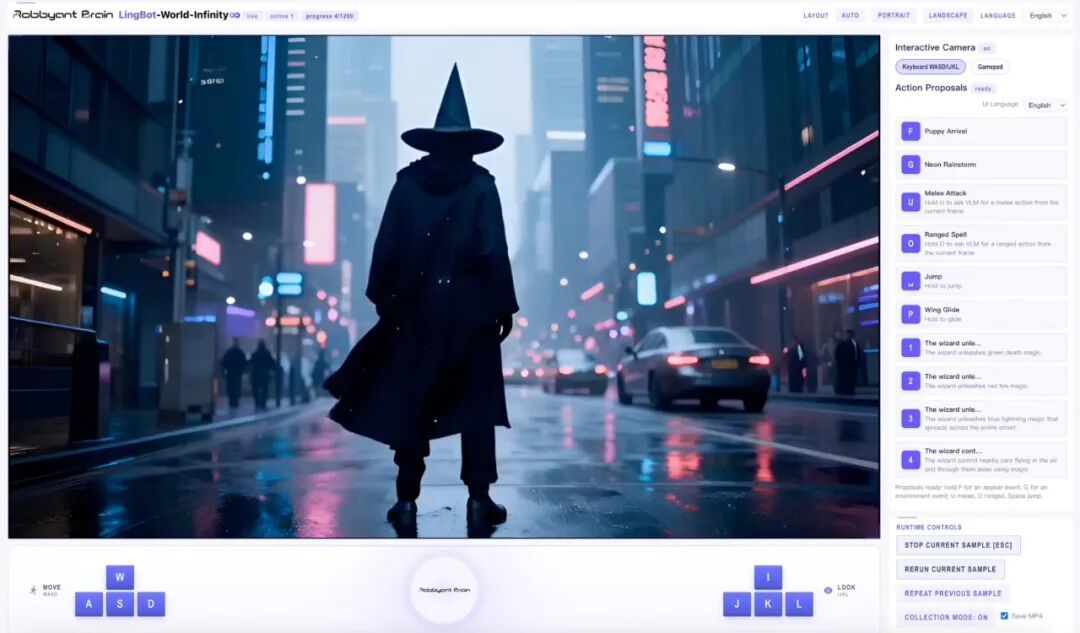Click the 'Hold to jump' text
Image resolution: width=1080 pixels, height=633 pixels.
click(943, 286)
